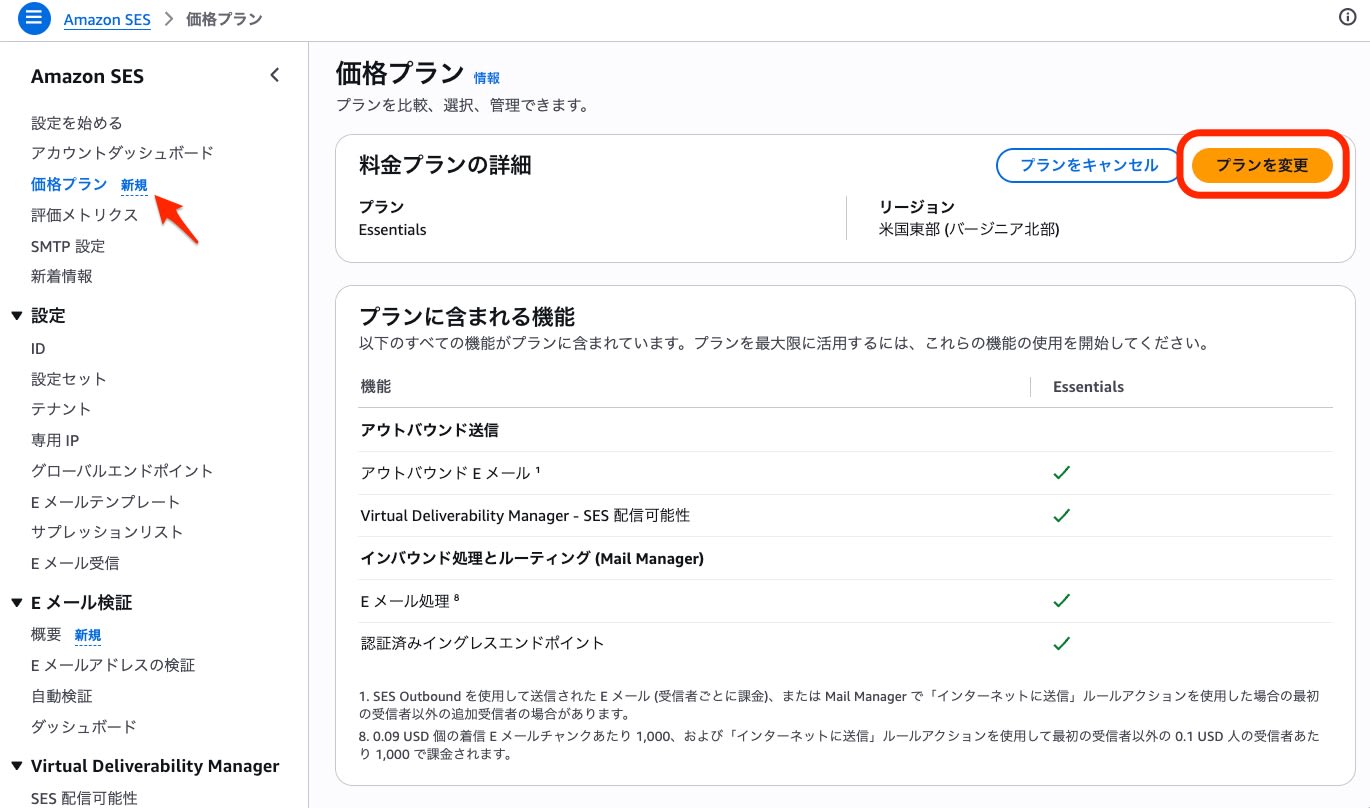
Task: Open E メールアドレスの検証 in sidebar
Action: click(x=113, y=665)
